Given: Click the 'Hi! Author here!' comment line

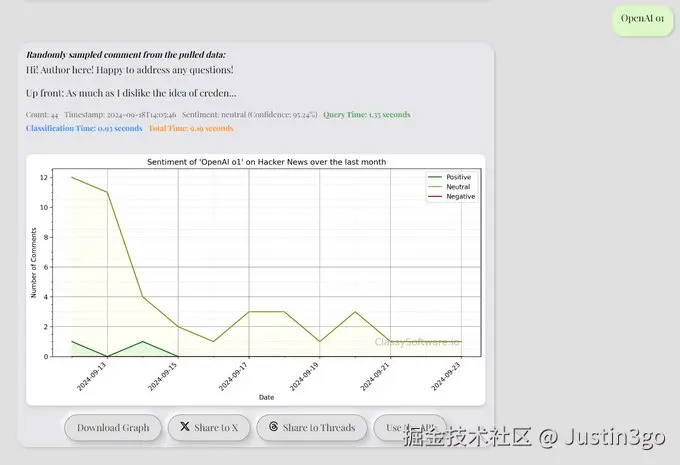Looking at the screenshot, I should [130, 70].
